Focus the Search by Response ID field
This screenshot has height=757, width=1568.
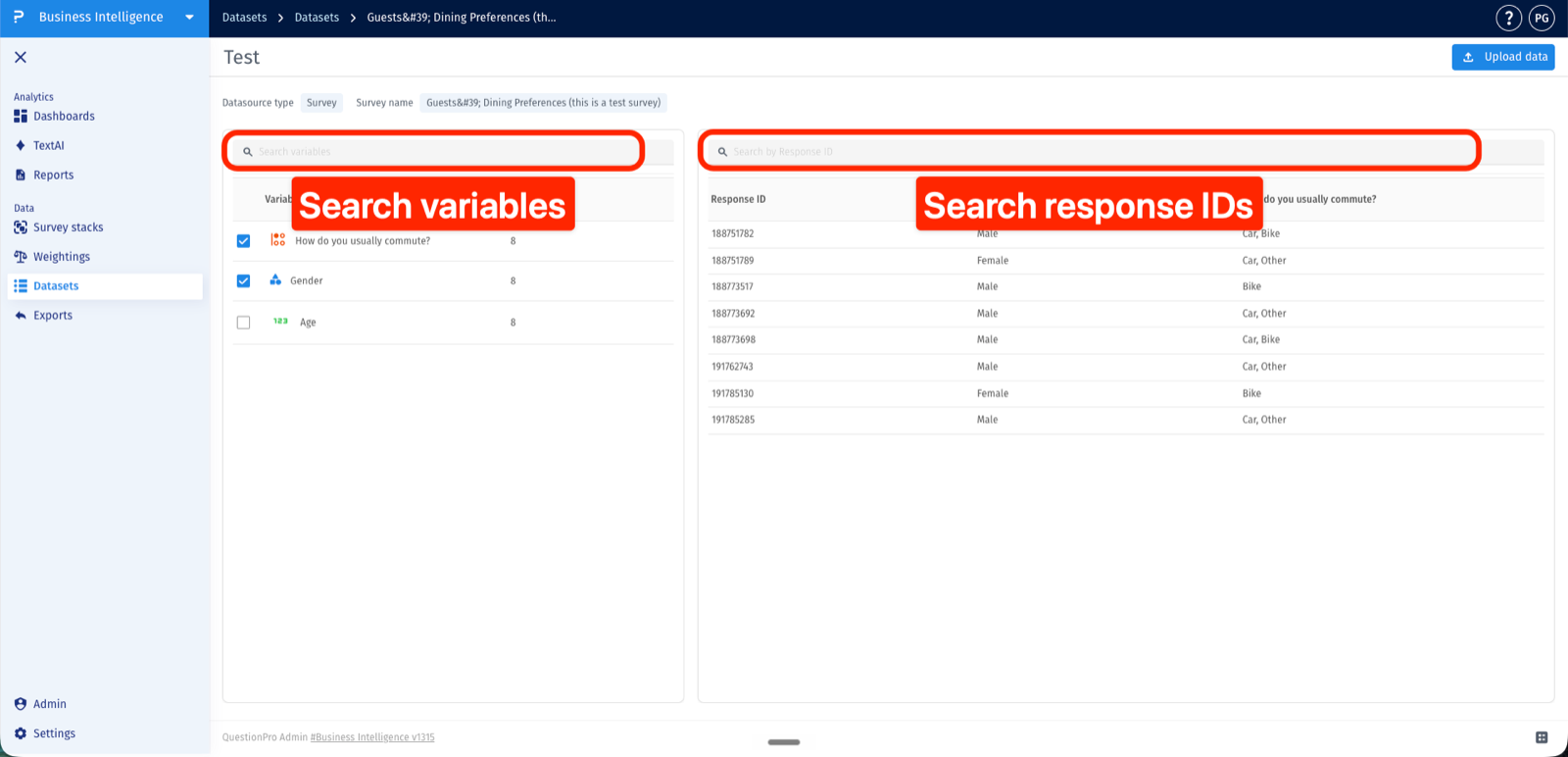click(1123, 152)
